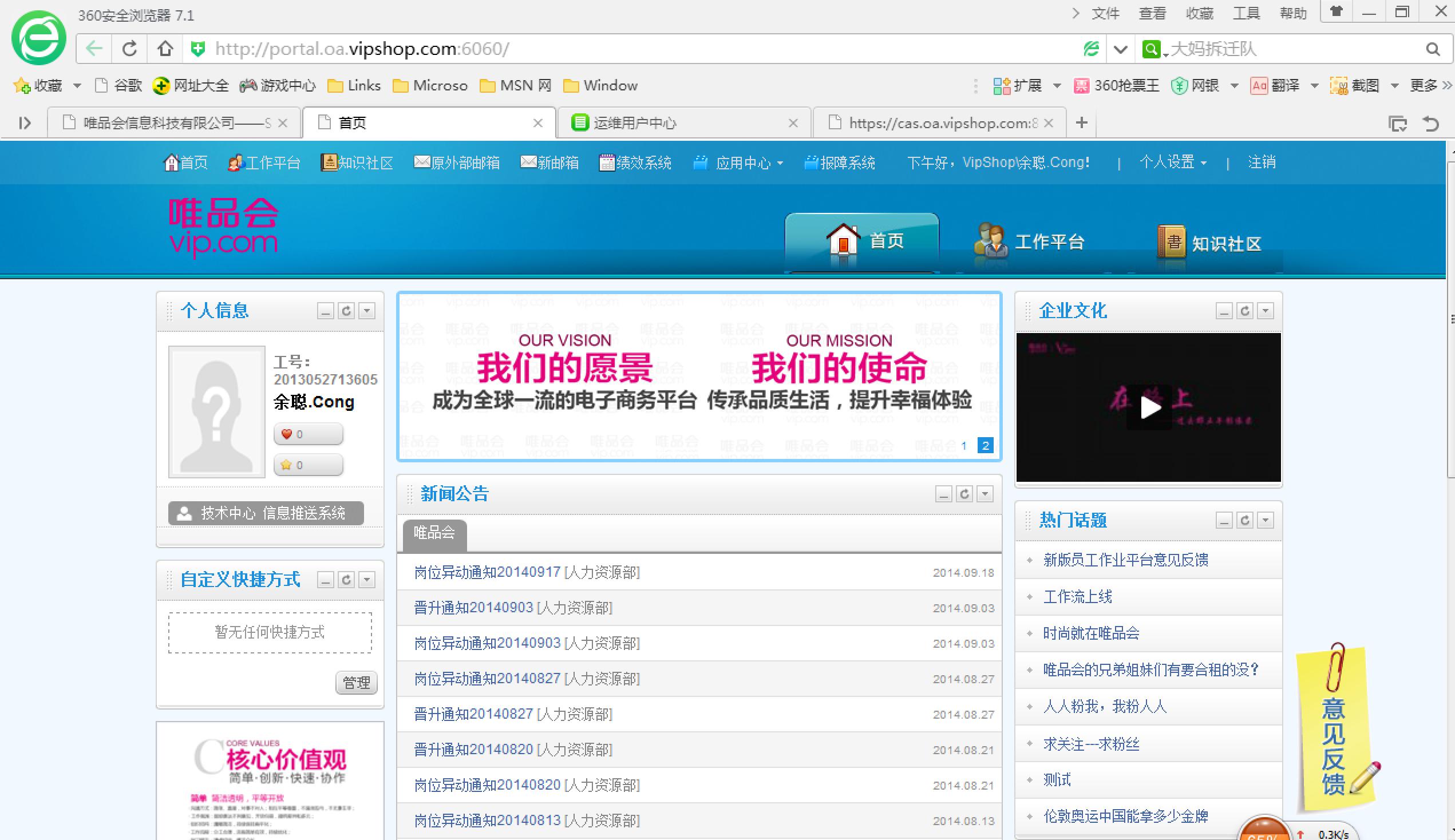Click the 管理 shortcuts button
The image size is (1455, 840).
pyautogui.click(x=357, y=683)
